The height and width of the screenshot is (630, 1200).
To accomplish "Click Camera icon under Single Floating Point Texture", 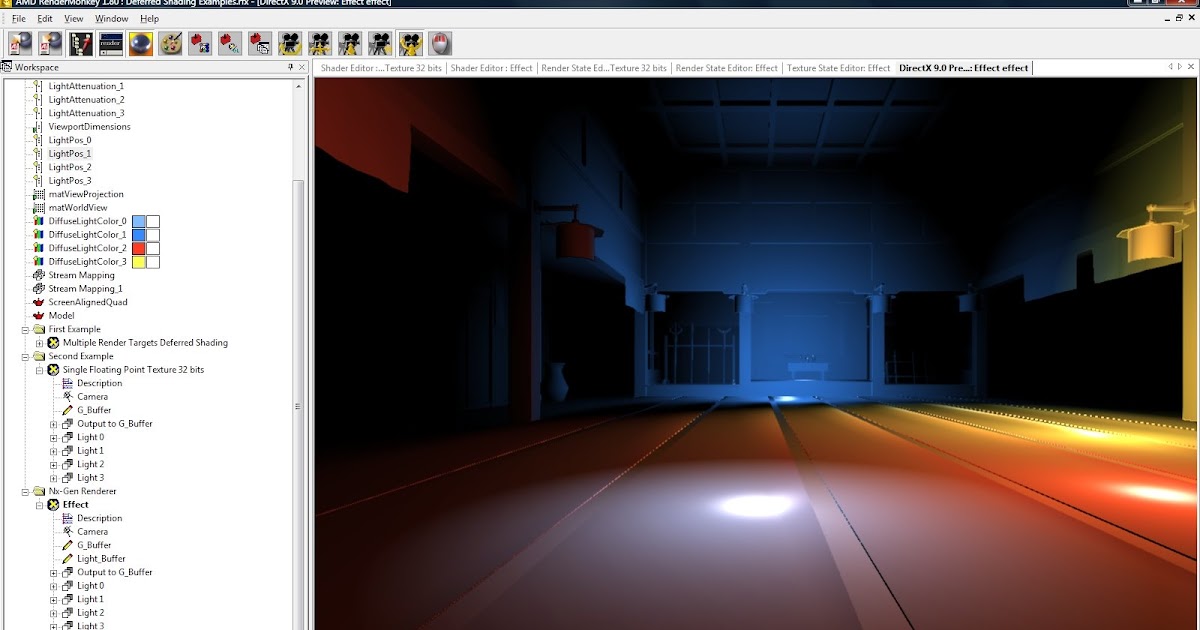I will 68,397.
